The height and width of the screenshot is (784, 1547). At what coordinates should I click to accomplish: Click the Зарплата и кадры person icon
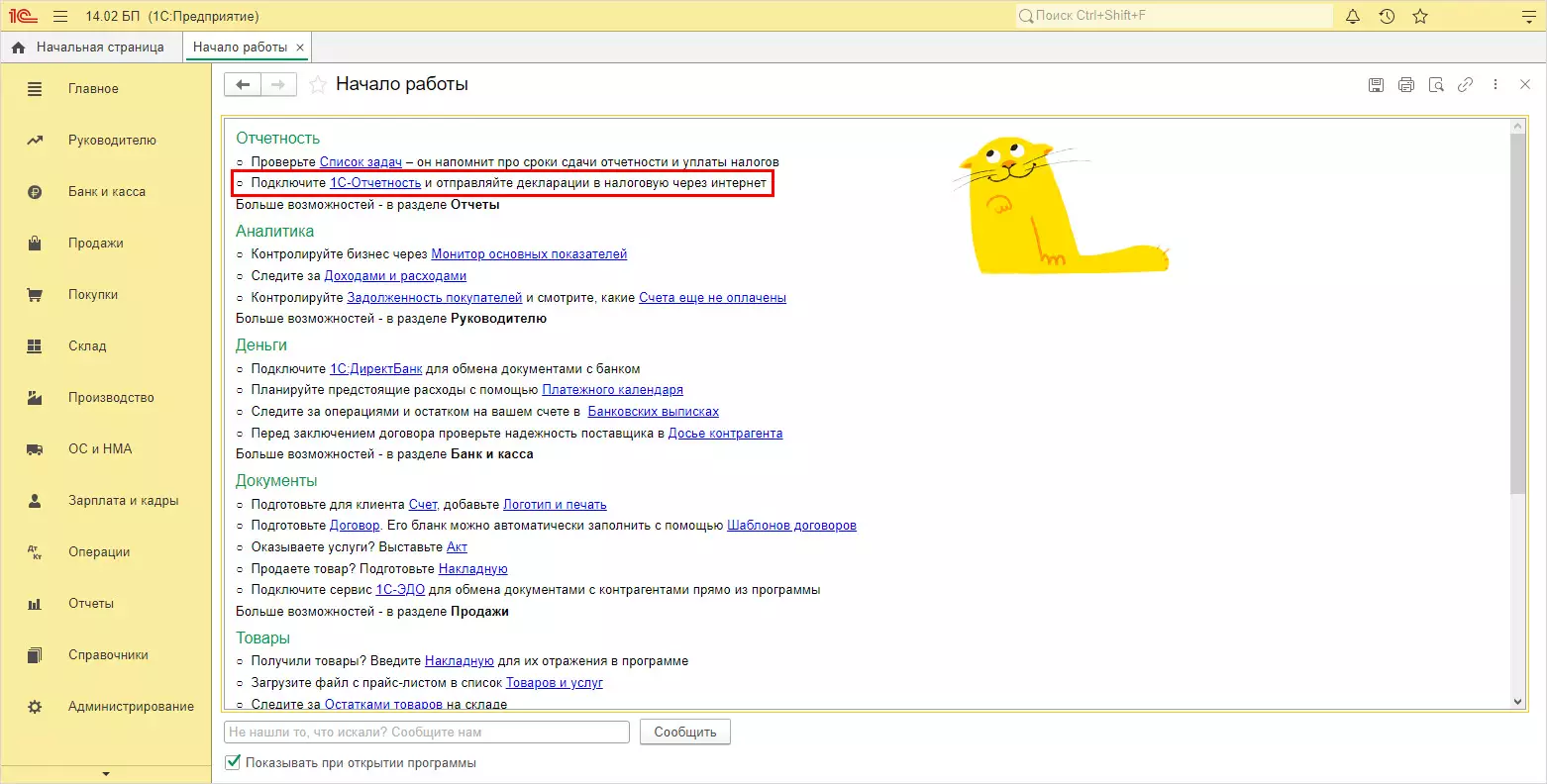(35, 501)
